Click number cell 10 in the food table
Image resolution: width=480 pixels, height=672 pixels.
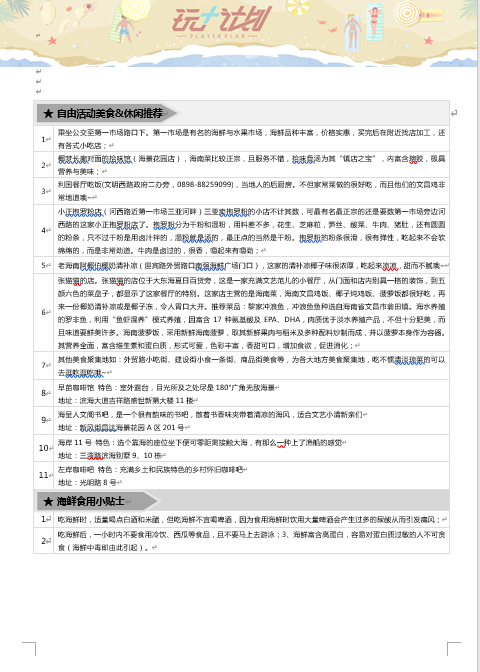[44, 448]
